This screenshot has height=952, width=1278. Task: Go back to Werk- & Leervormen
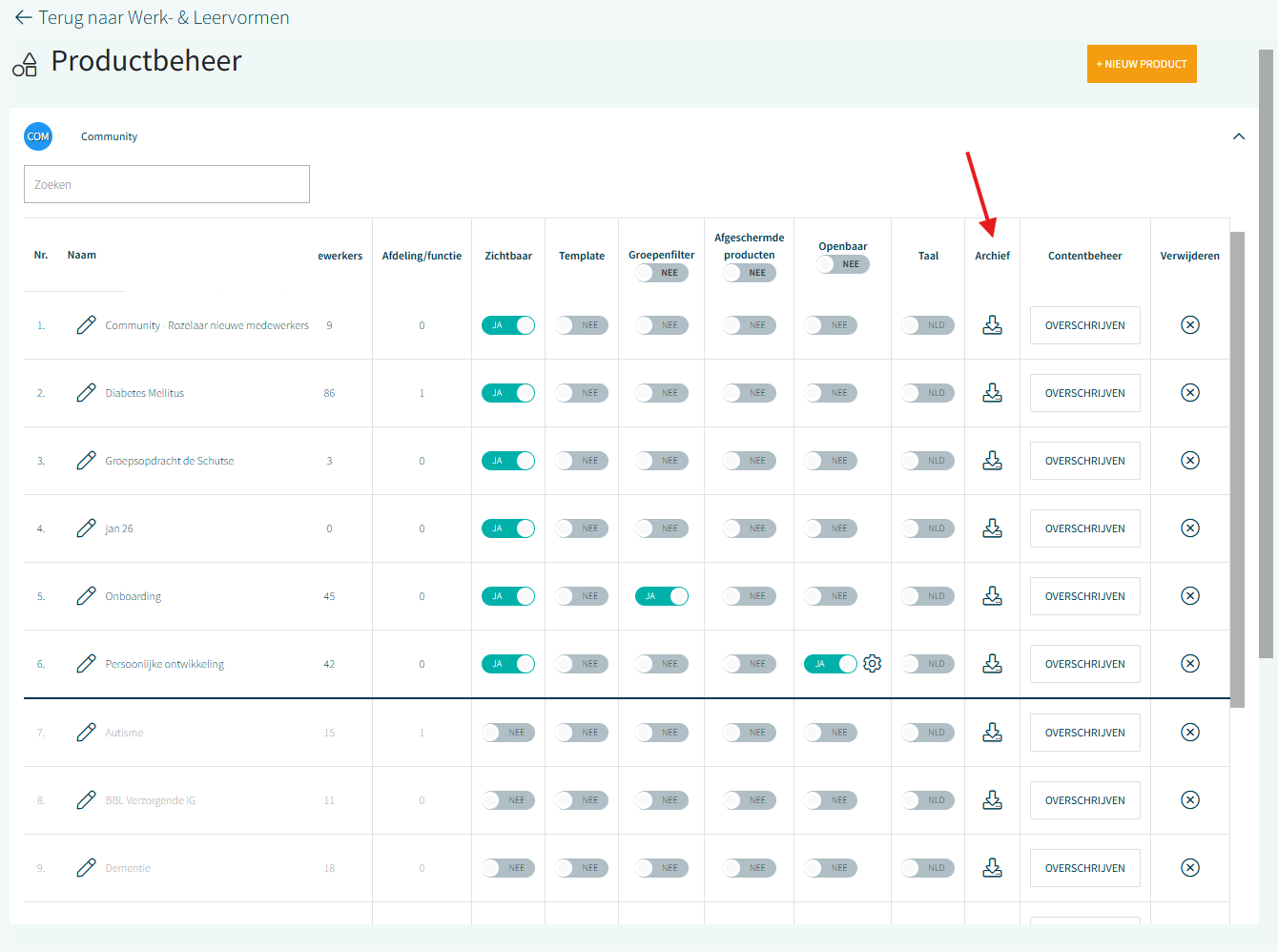coord(153,17)
